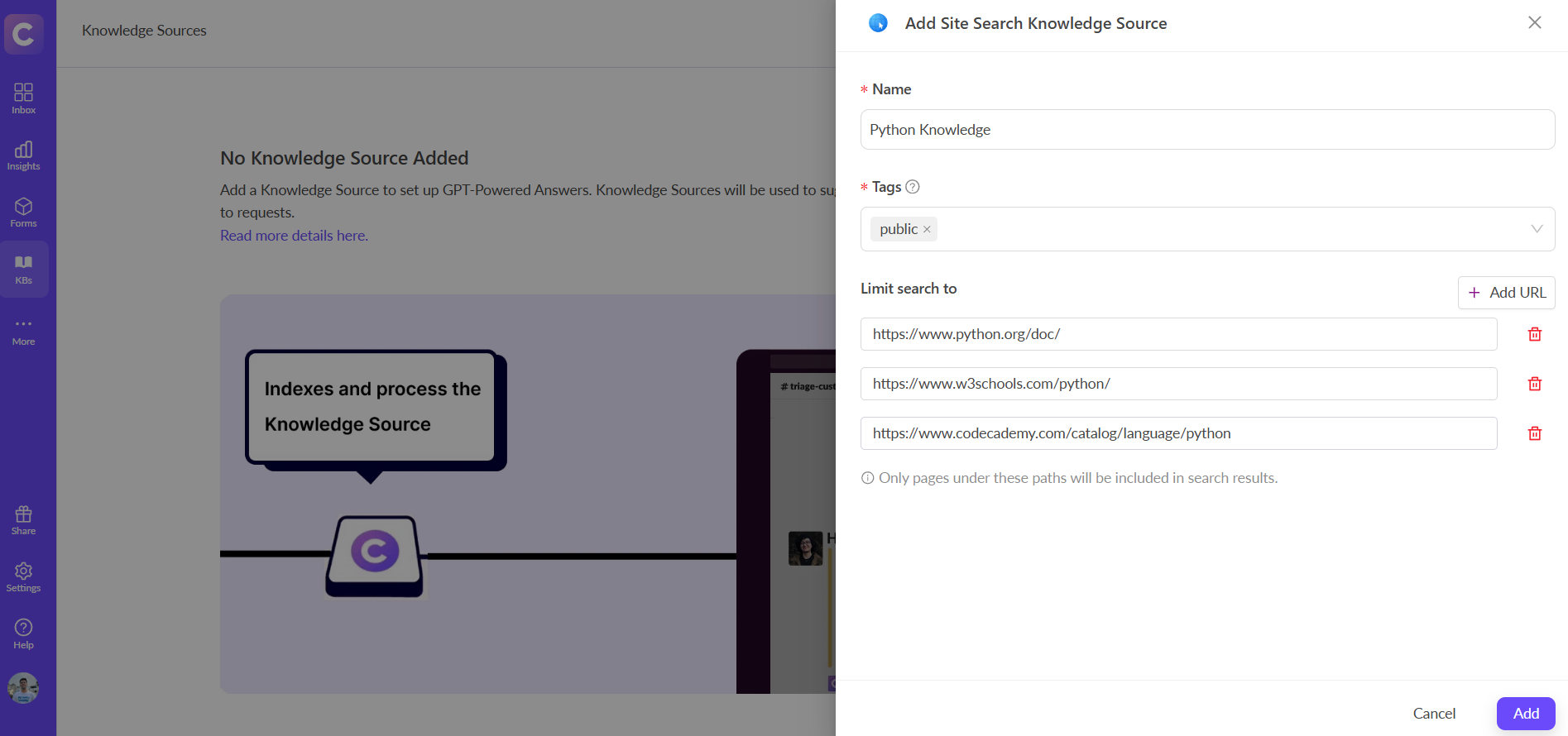
Task: Open the Inbox sidebar icon
Action: (x=23, y=98)
